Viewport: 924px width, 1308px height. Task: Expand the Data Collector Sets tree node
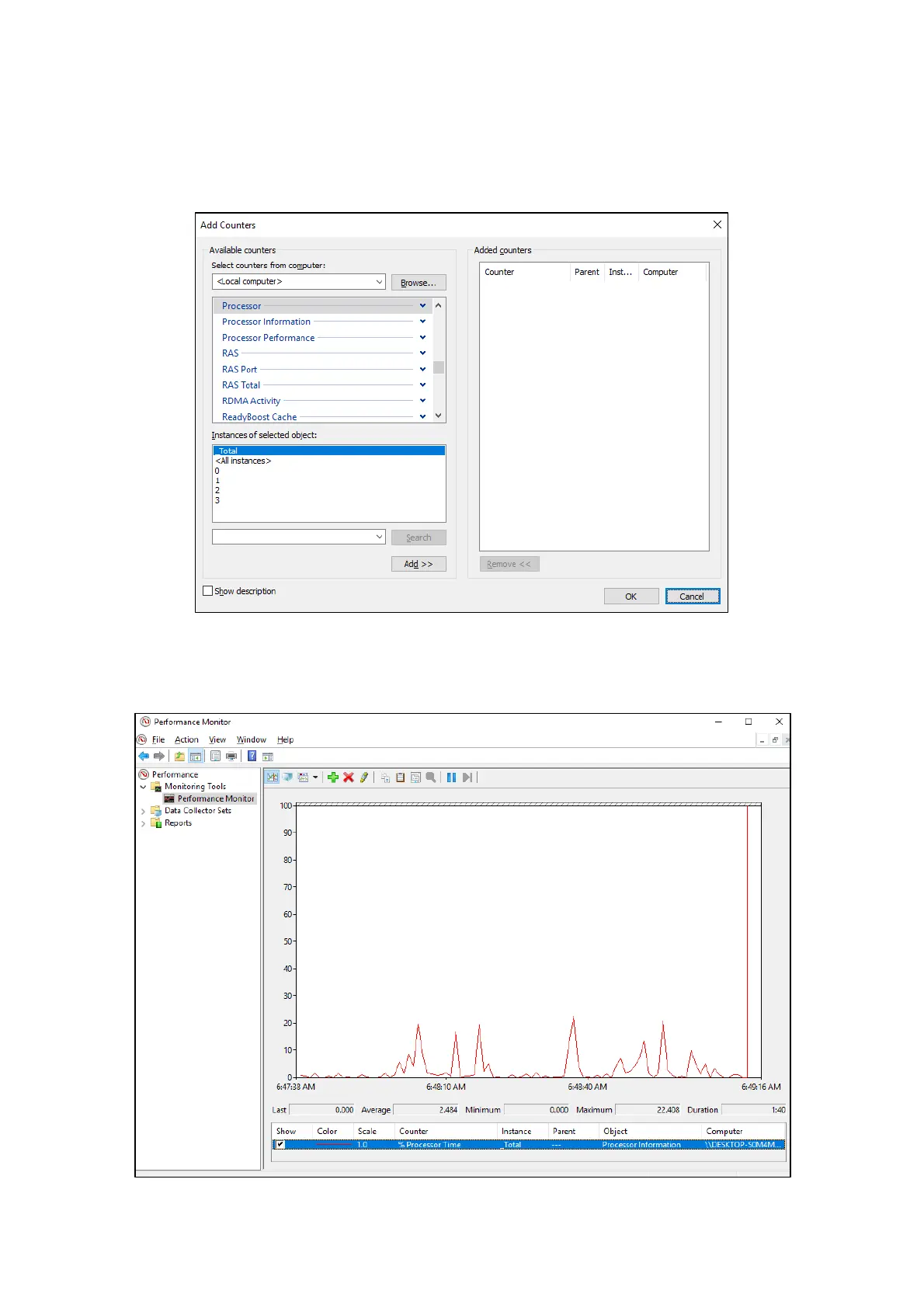[x=143, y=811]
